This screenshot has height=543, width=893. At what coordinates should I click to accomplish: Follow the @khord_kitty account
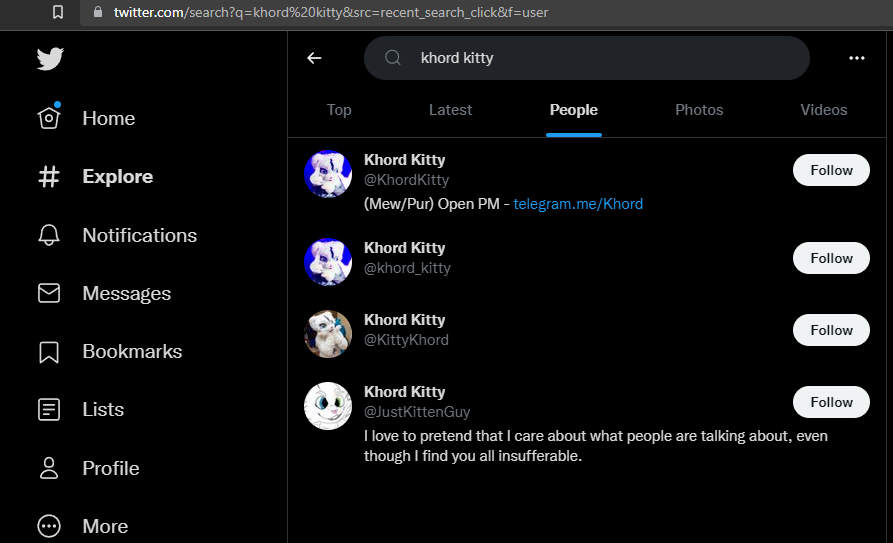[x=831, y=258]
